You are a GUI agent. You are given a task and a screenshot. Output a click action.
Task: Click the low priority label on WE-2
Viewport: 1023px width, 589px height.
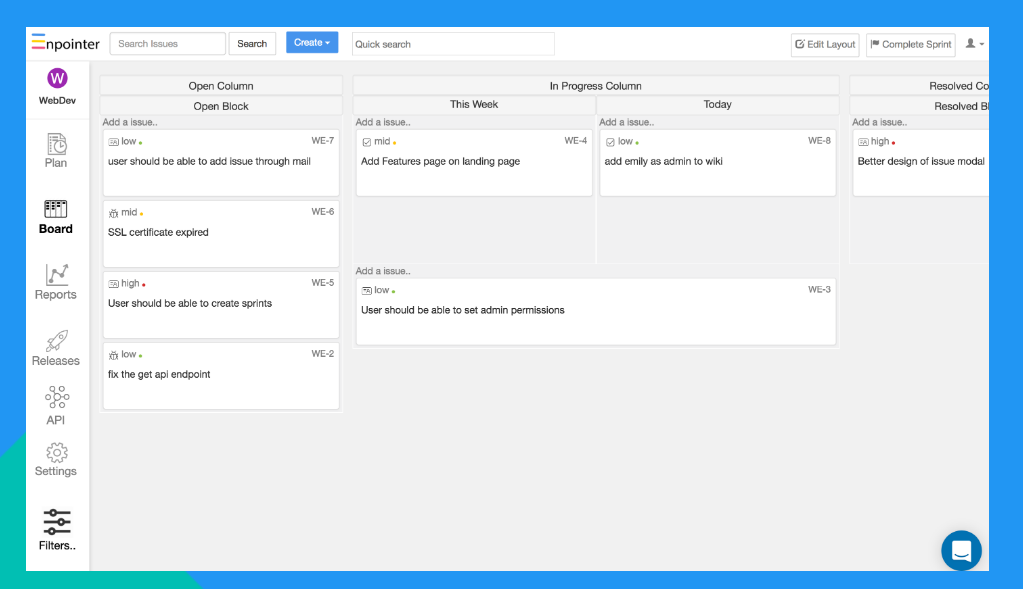[x=129, y=354]
